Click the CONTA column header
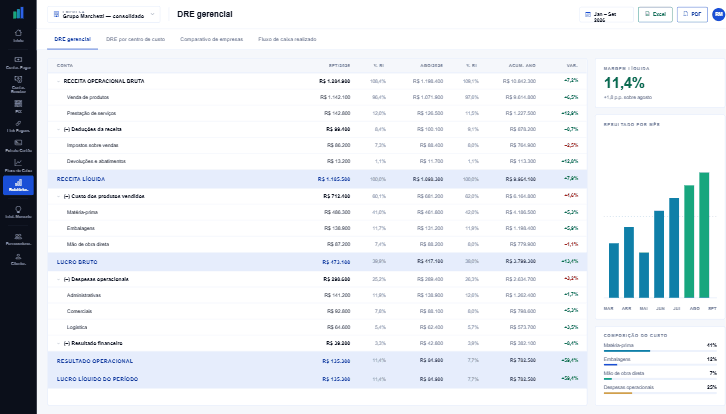This screenshot has height=414, width=726. 65,66
